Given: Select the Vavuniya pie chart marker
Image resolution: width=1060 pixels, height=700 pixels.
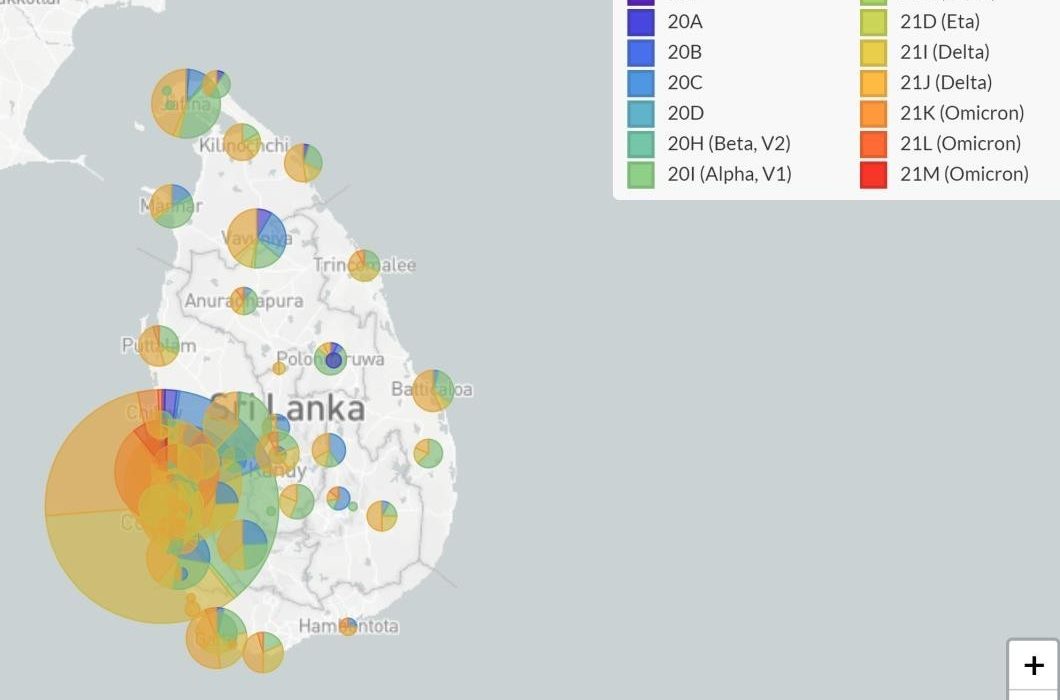Looking at the screenshot, I should click(257, 238).
